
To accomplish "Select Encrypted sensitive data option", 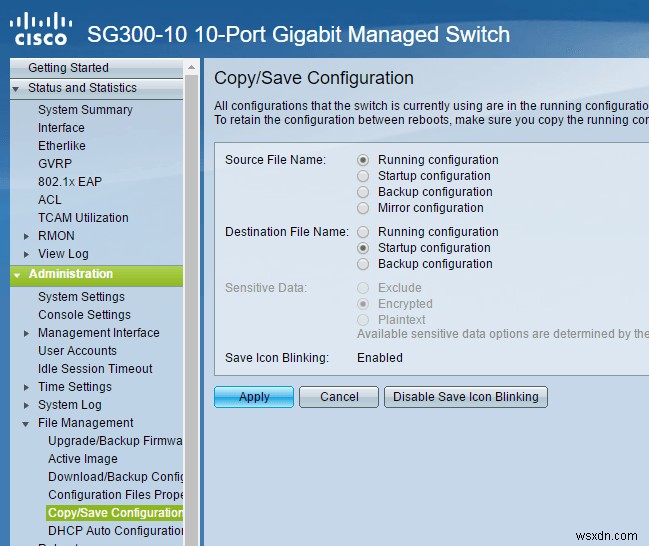I will (x=363, y=304).
